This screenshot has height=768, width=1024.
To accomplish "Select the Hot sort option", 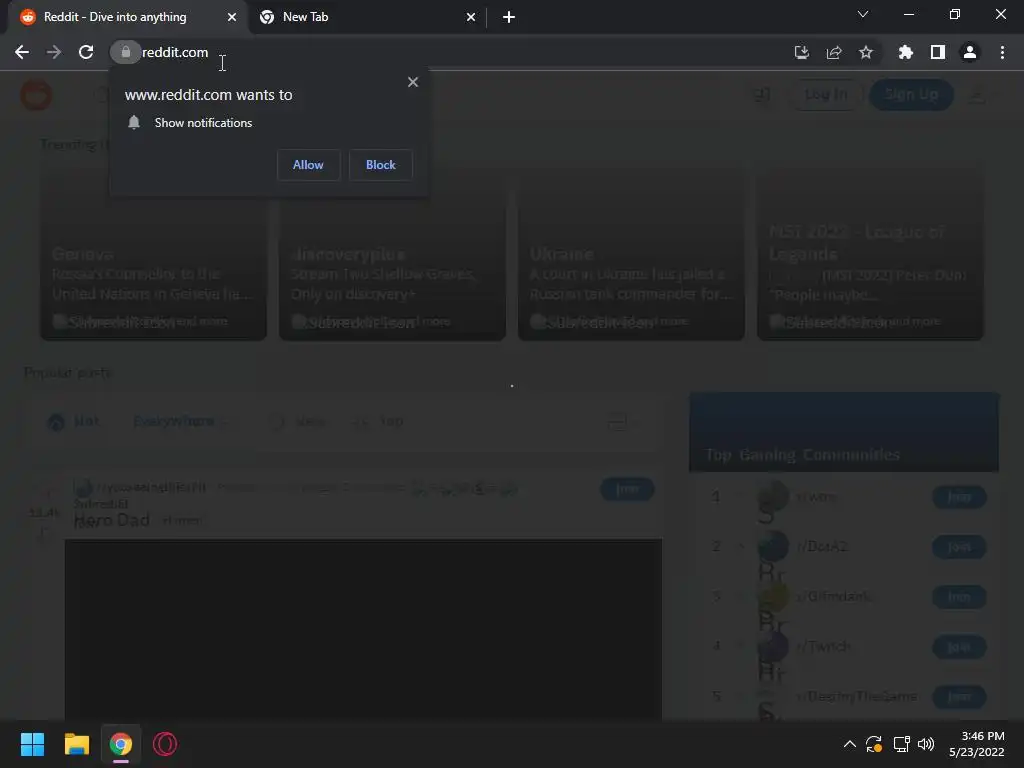I will click(x=73, y=422).
